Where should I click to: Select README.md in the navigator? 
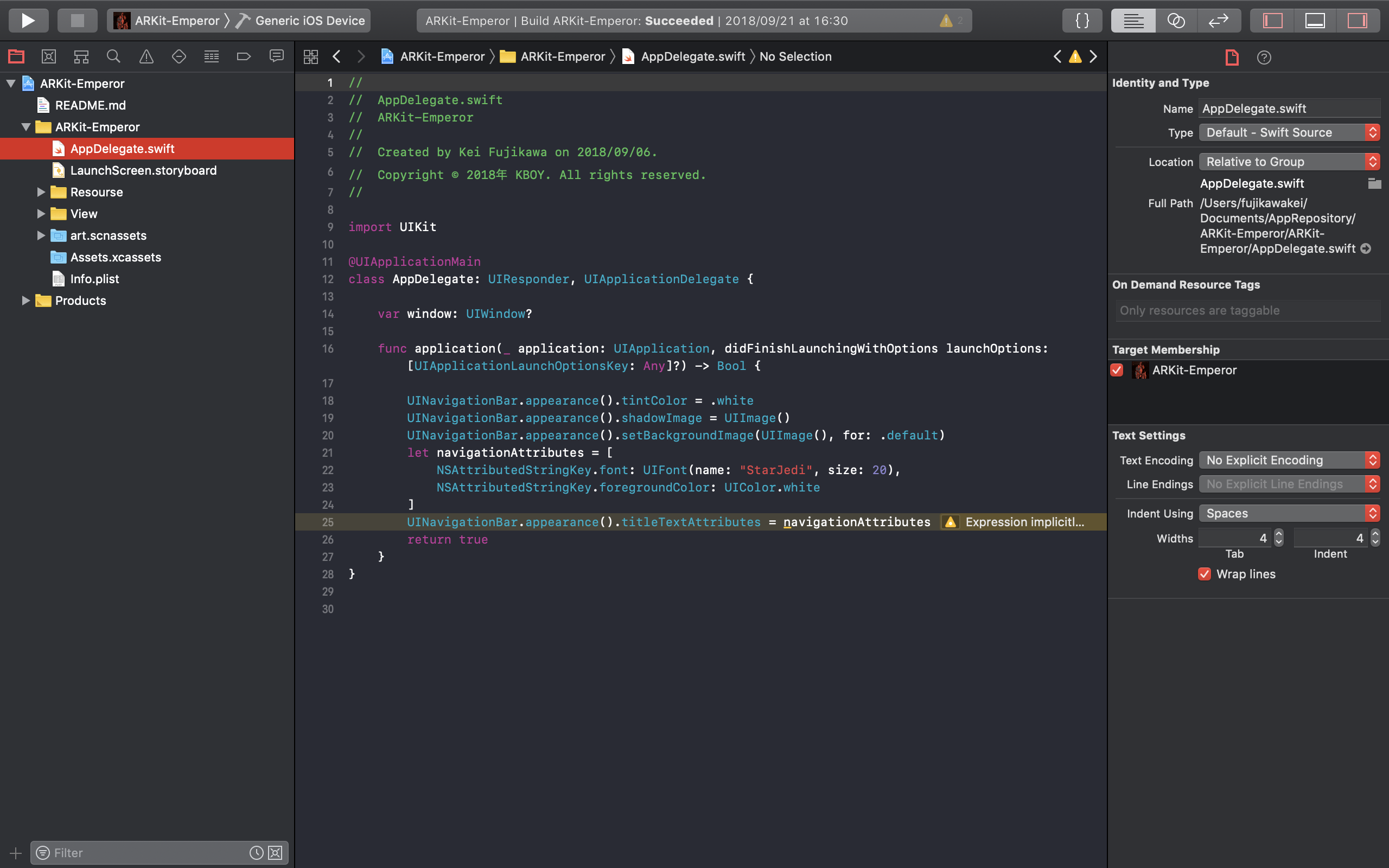point(147,105)
